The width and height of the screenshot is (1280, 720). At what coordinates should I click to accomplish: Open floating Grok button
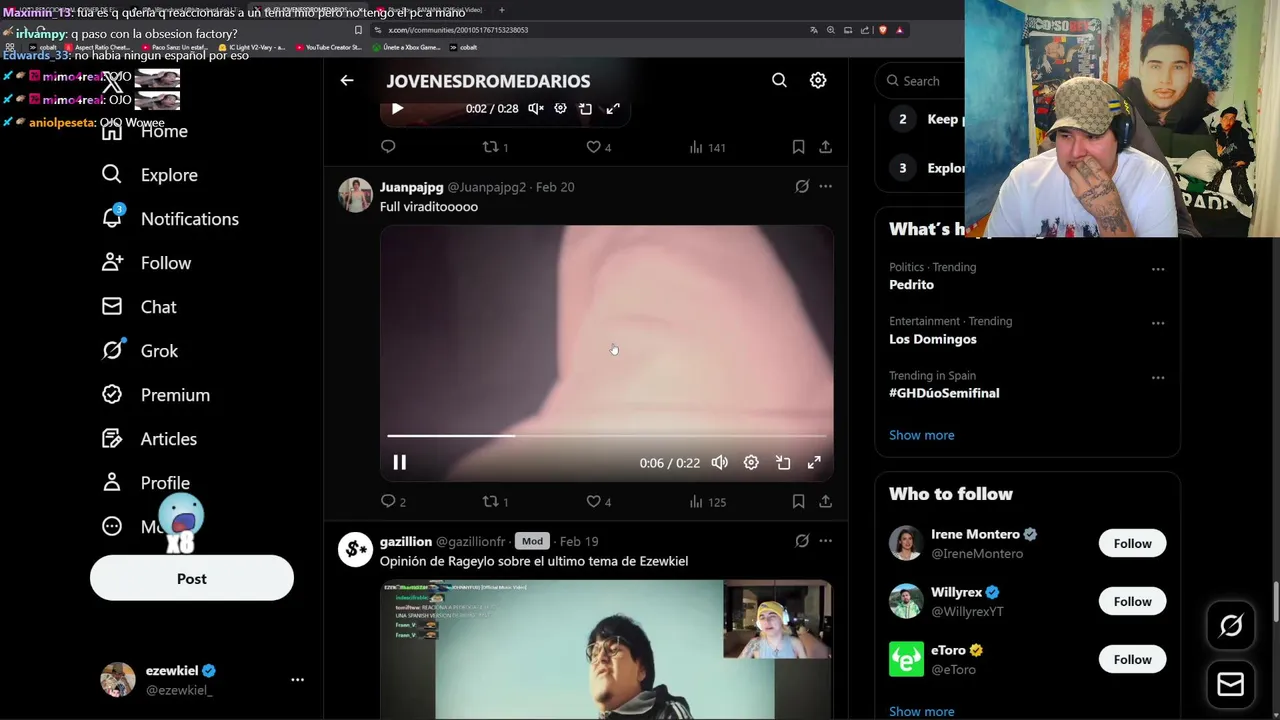(x=1230, y=626)
